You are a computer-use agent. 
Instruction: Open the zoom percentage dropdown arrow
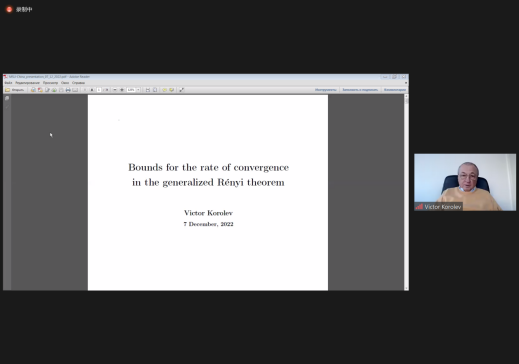click(x=138, y=90)
